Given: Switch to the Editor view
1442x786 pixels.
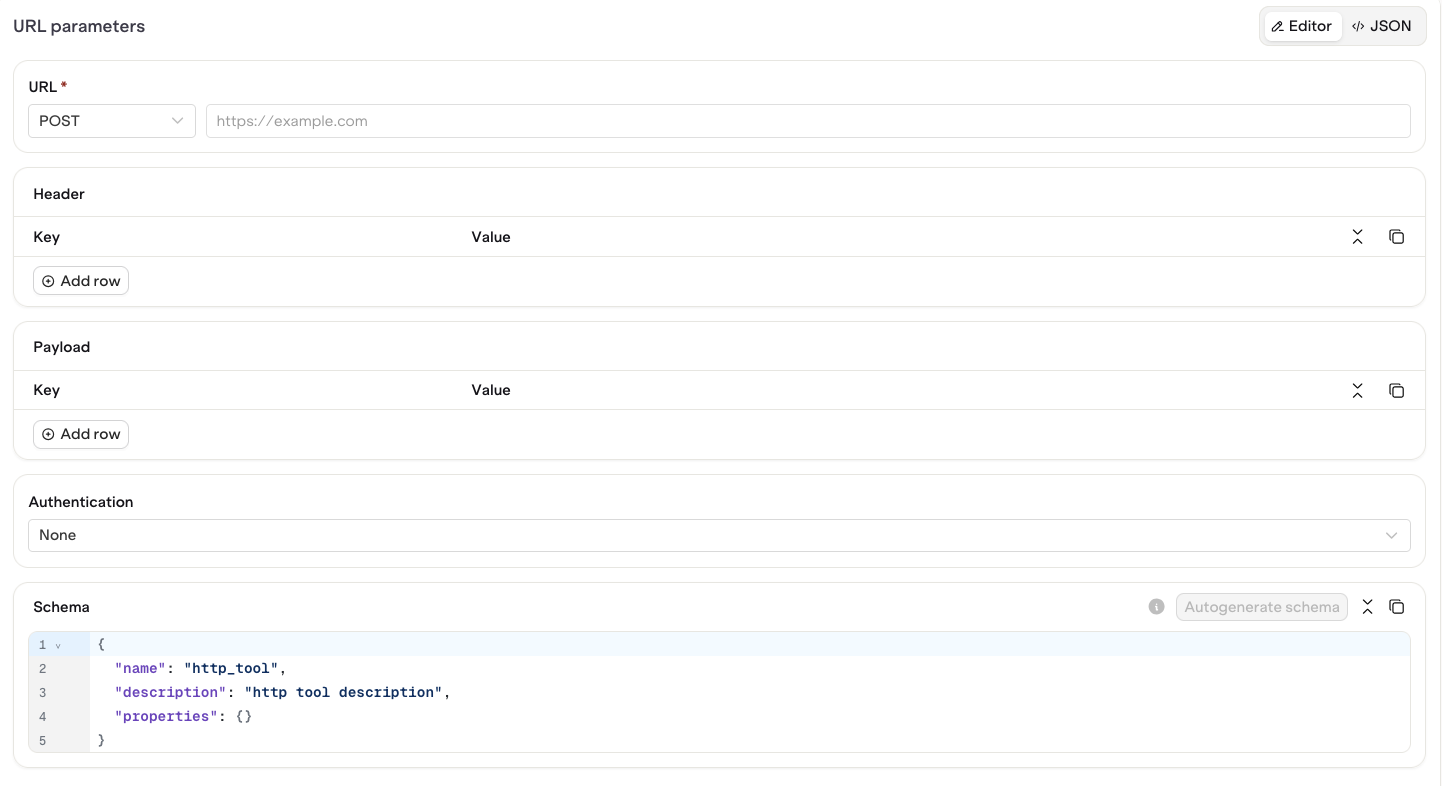Looking at the screenshot, I should [1302, 25].
